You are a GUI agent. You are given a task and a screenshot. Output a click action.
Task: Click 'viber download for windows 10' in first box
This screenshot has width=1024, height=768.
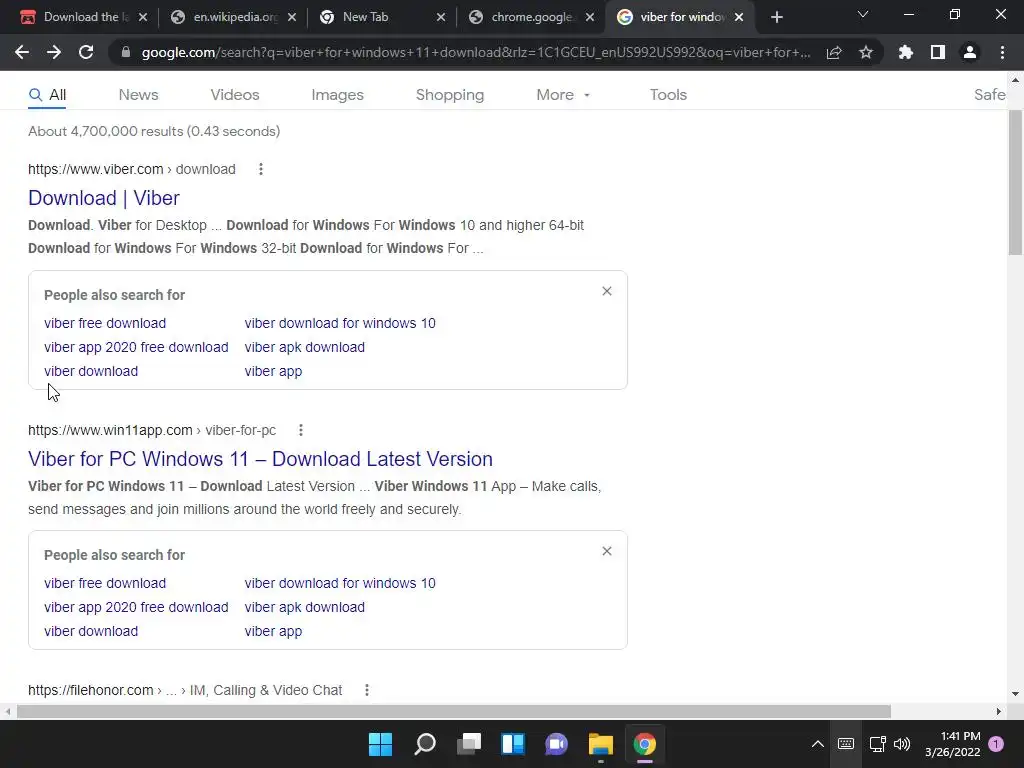click(x=340, y=323)
